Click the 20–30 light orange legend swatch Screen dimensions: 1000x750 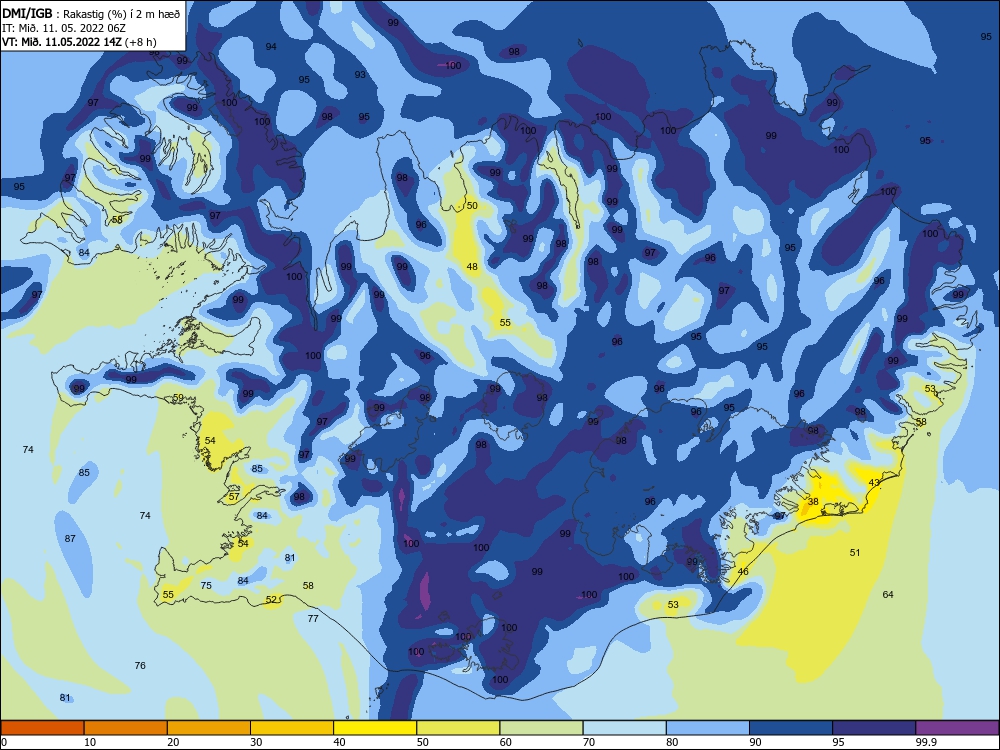click(209, 728)
